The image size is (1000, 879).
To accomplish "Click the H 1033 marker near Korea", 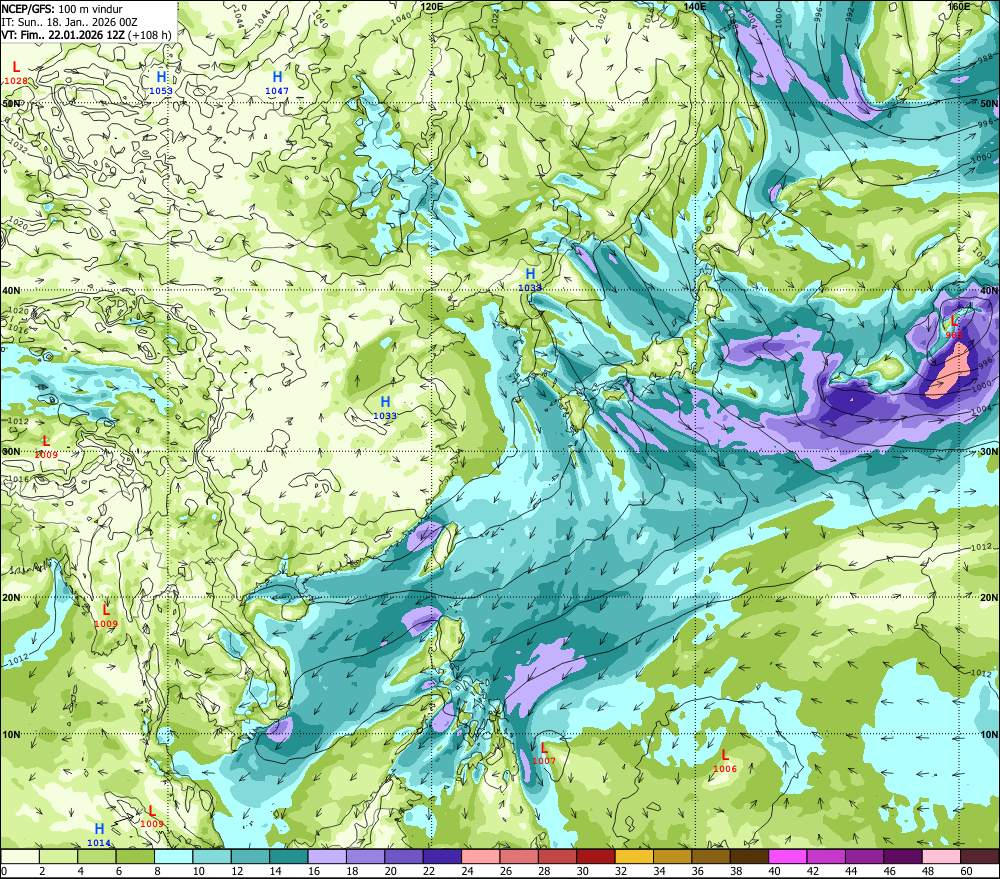I will point(530,279).
